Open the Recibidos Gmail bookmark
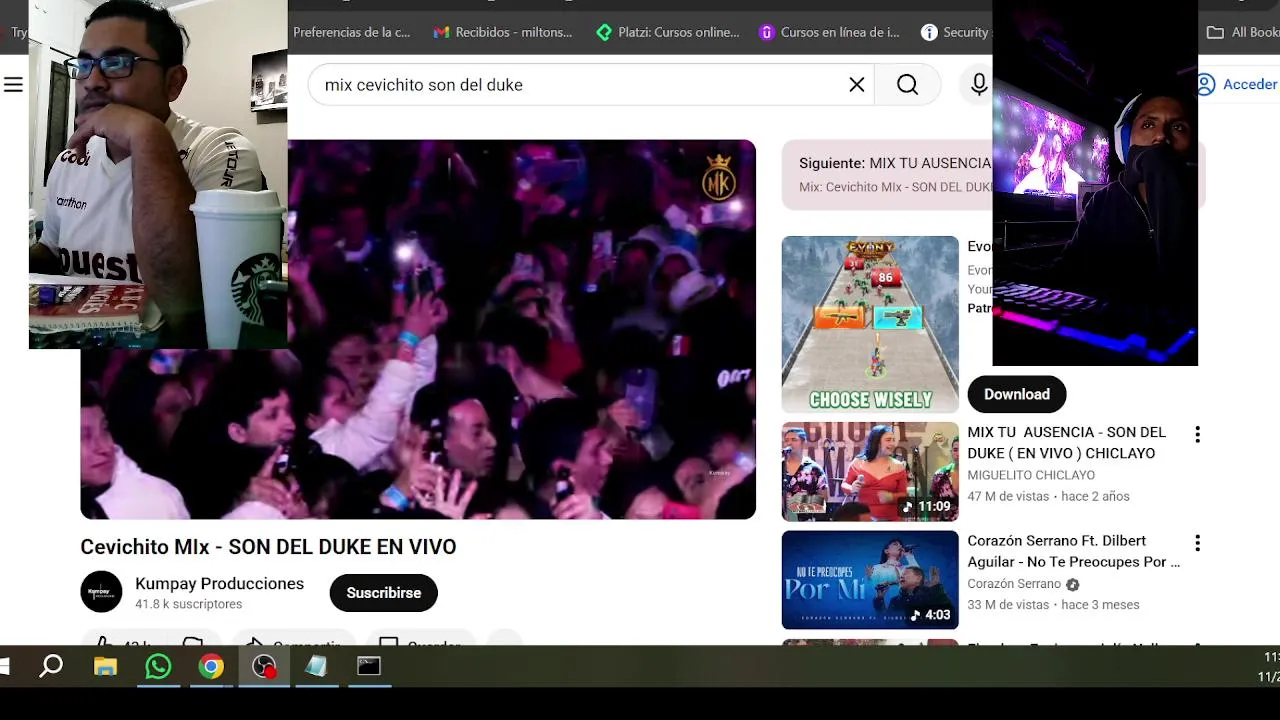 pyautogui.click(x=503, y=32)
